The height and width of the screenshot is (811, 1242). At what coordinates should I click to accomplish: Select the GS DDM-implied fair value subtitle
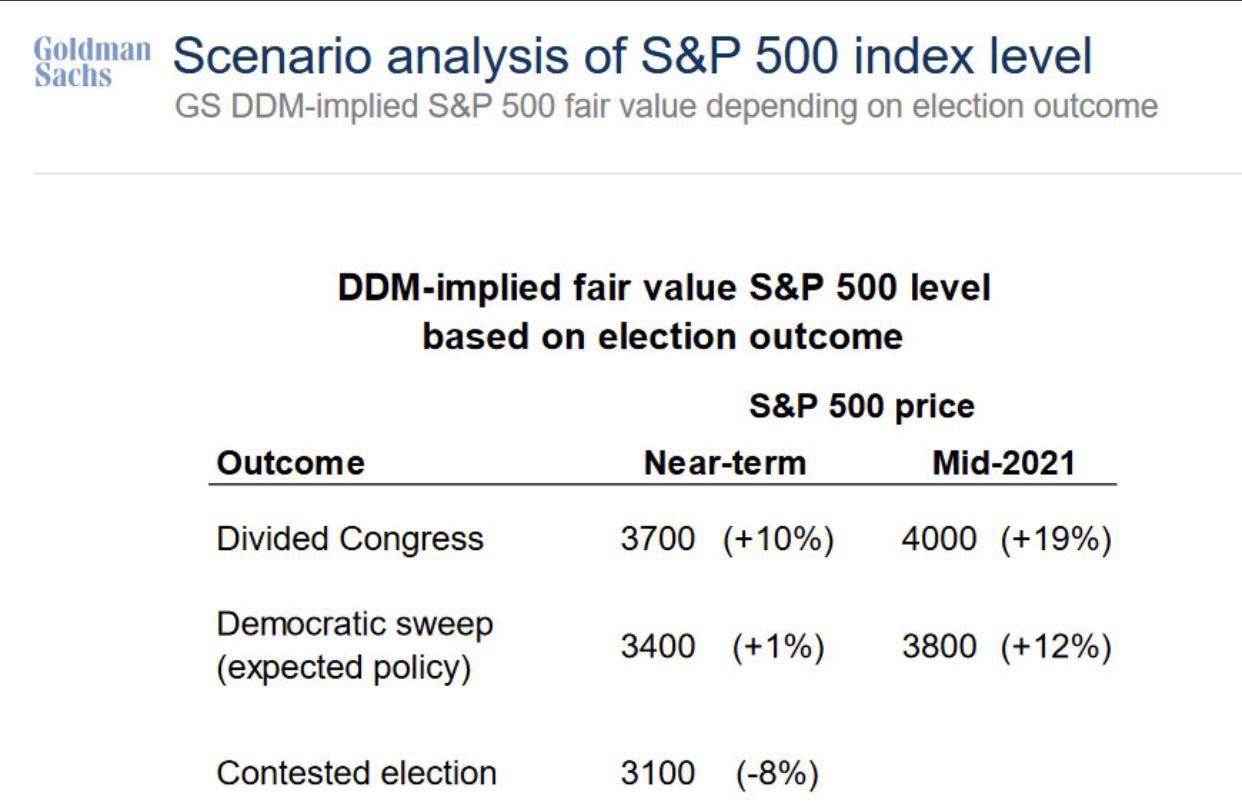coord(667,107)
